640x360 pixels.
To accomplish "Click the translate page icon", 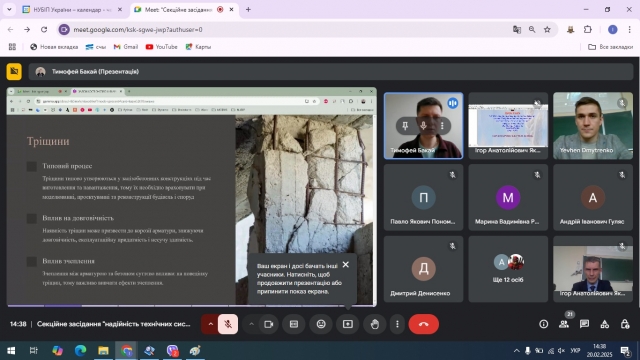I will click(x=517, y=29).
